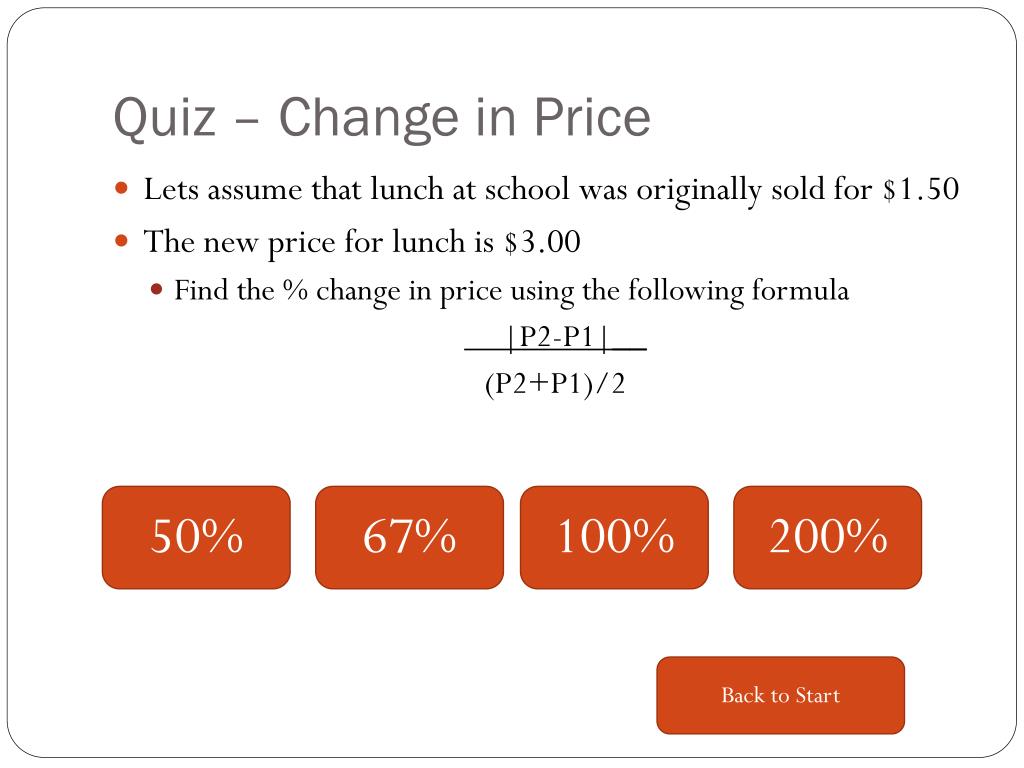The image size is (1024, 768).
Task: Click the orange bullet before The new price
Action: 121,241
